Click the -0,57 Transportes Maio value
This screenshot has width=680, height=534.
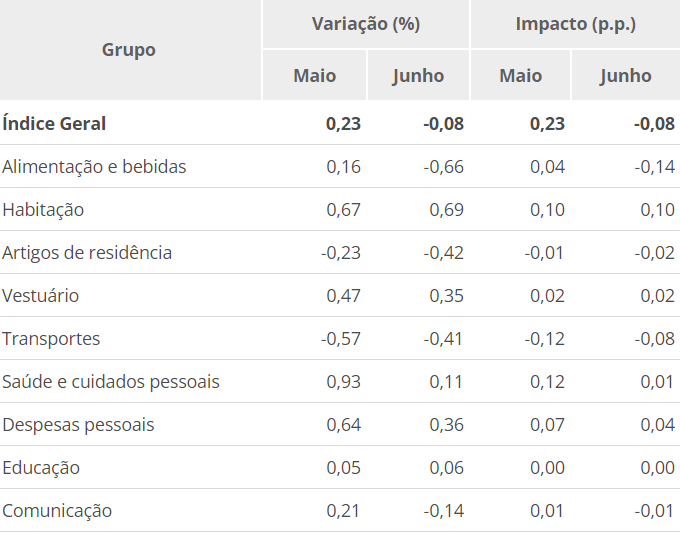tap(341, 339)
